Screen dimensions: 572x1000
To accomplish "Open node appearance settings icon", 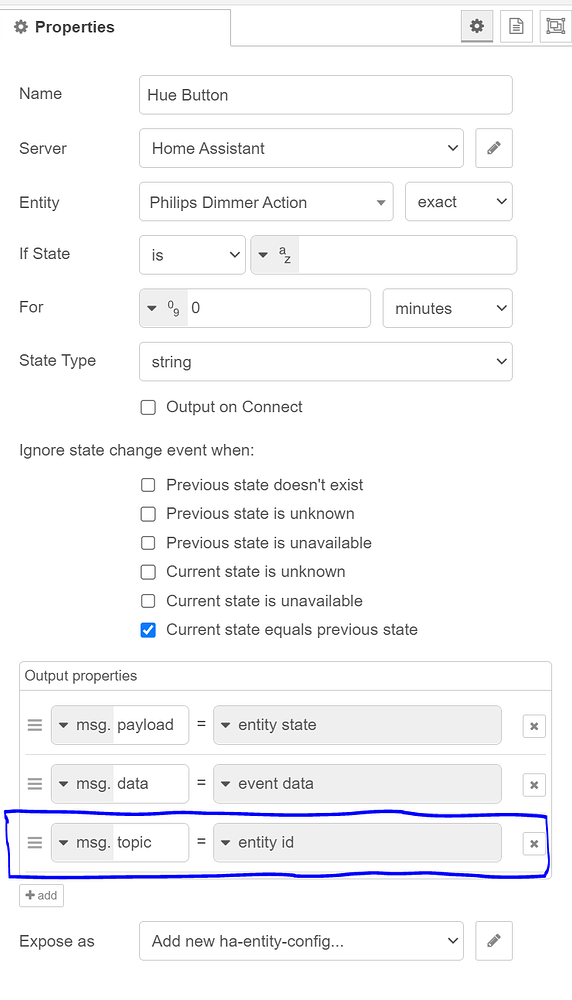I will tap(555, 26).
